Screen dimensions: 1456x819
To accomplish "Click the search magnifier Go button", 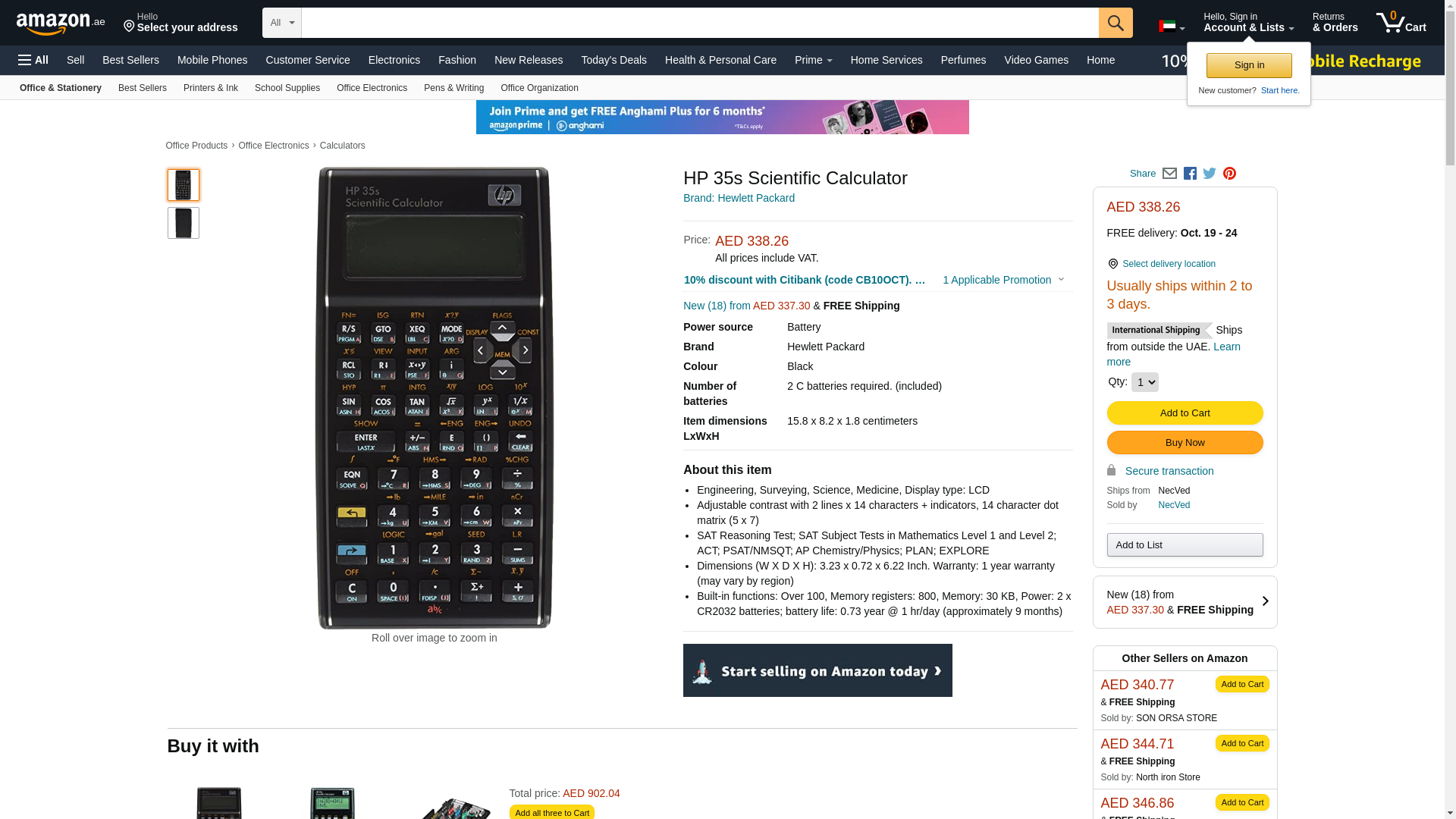I will pyautogui.click(x=1116, y=23).
